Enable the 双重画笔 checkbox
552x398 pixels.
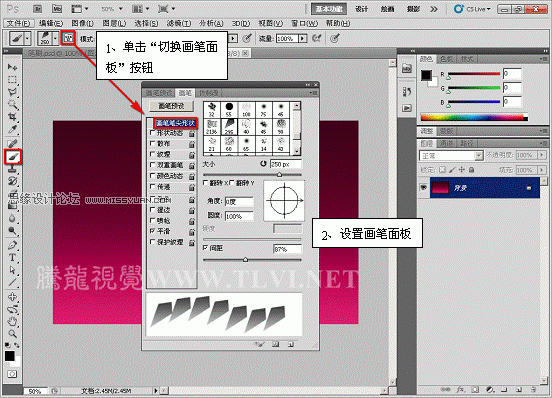pyautogui.click(x=152, y=165)
